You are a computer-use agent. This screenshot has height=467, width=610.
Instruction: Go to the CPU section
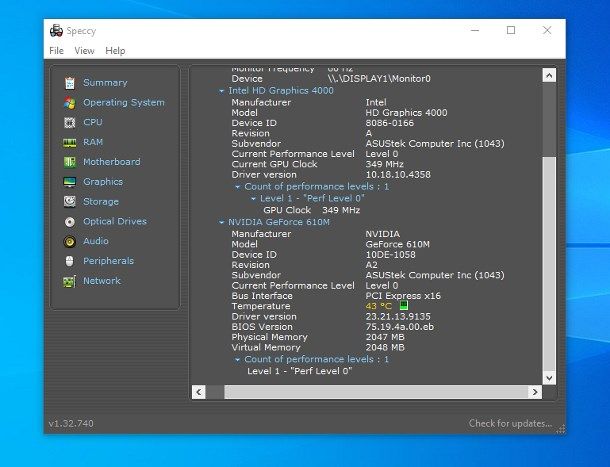tap(93, 122)
